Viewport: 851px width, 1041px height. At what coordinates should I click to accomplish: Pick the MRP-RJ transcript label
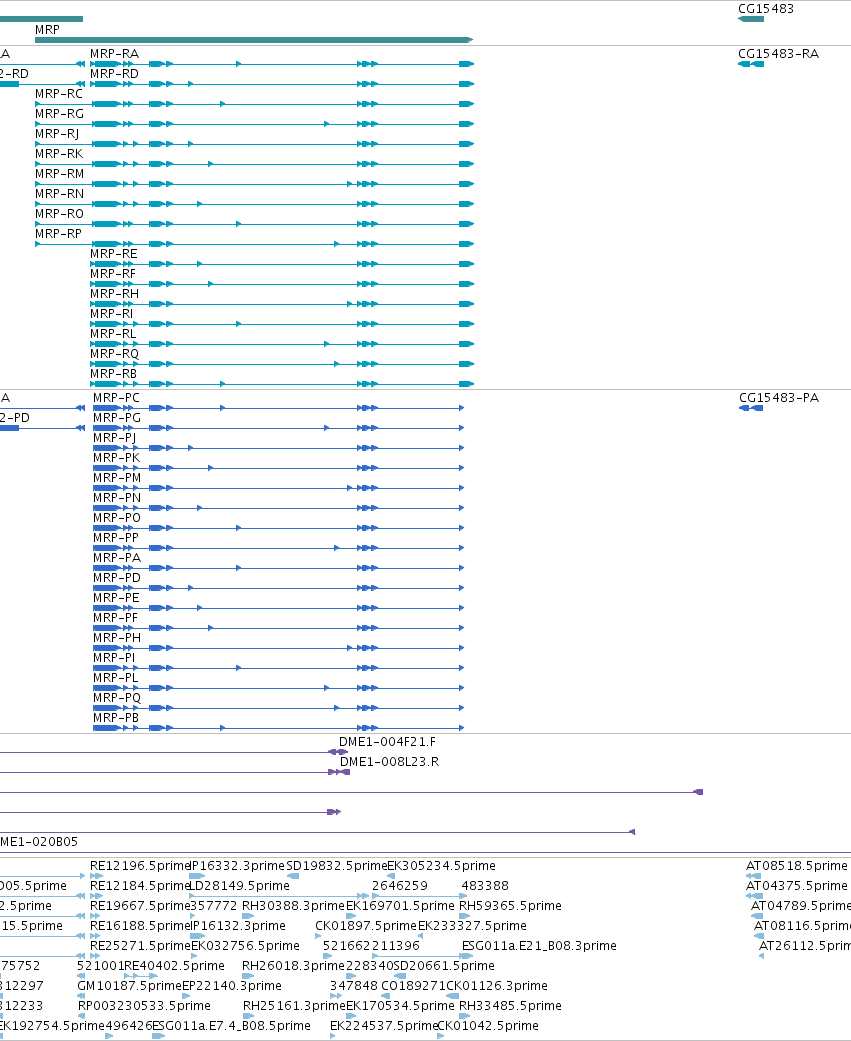[57, 133]
